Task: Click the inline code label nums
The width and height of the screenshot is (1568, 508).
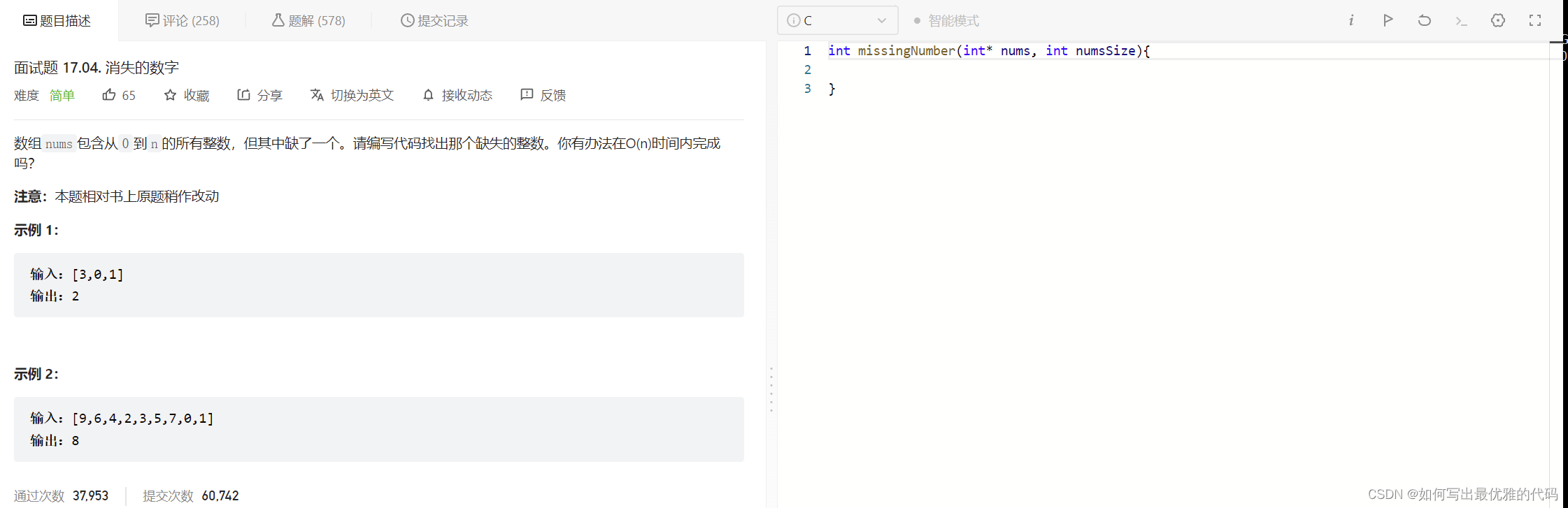Action: click(59, 143)
